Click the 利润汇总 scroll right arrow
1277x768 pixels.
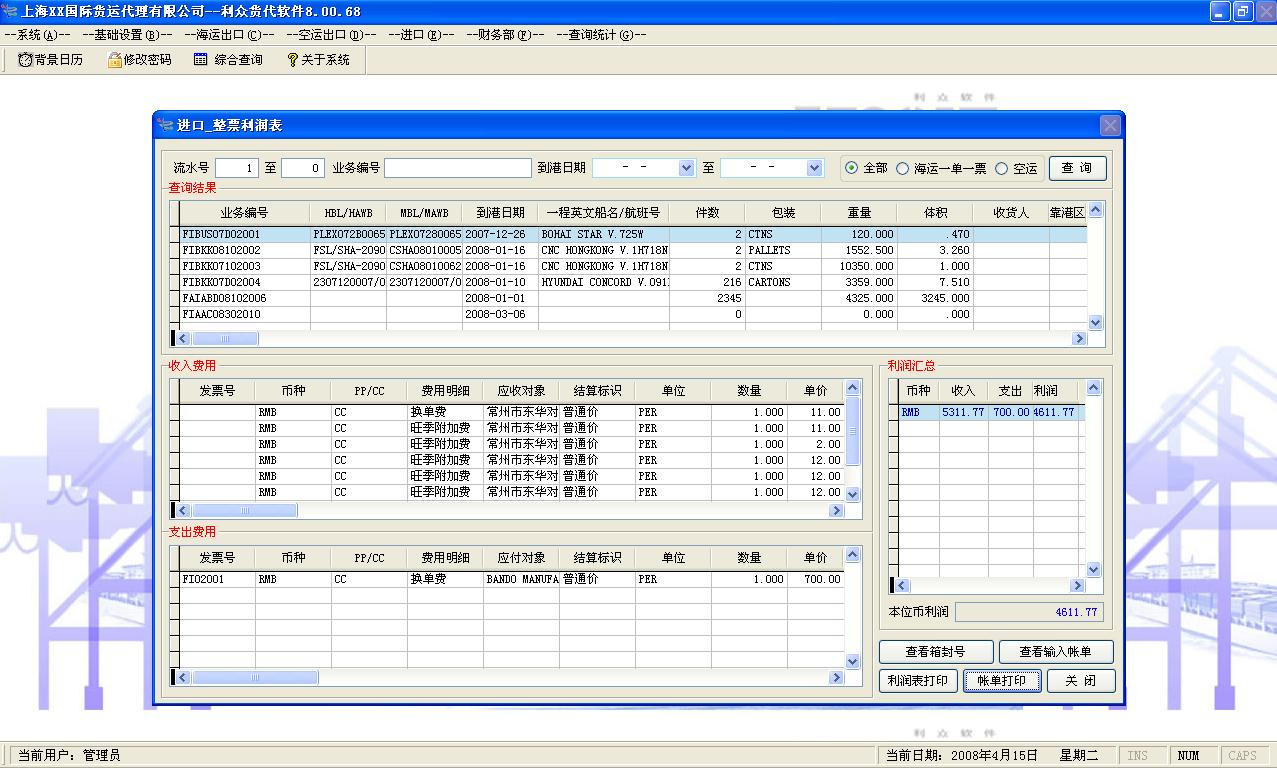1078,586
